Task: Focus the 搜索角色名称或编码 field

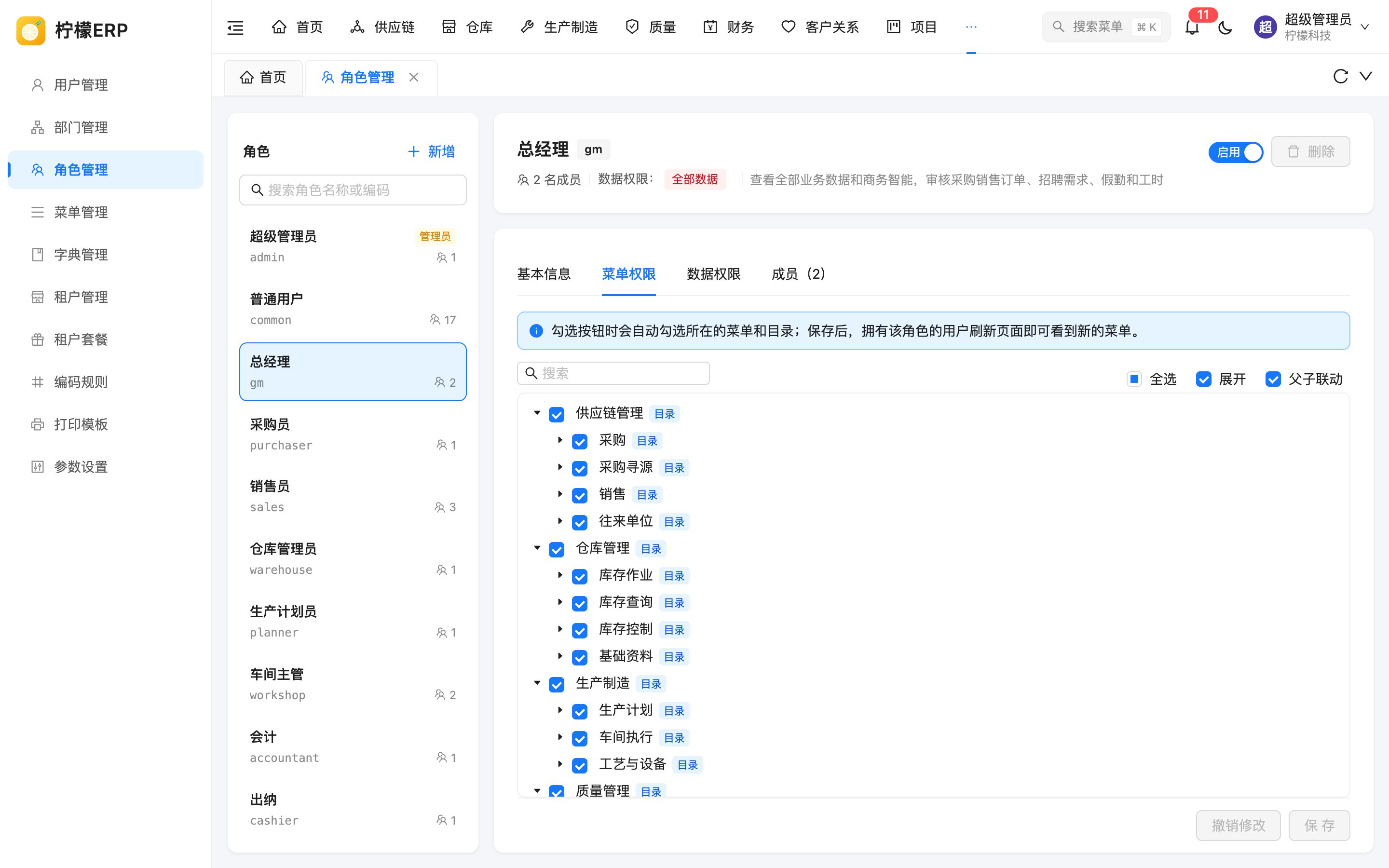Action: (x=353, y=190)
